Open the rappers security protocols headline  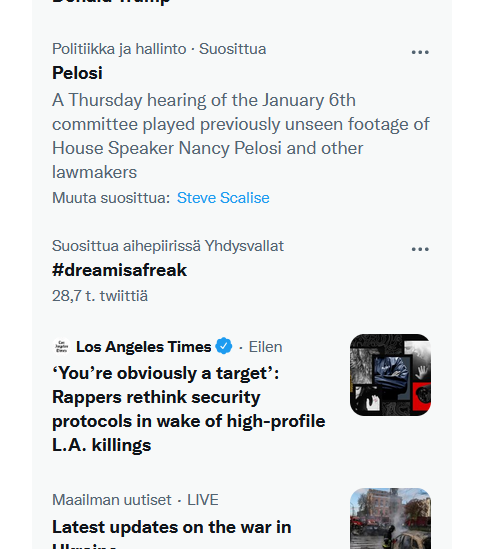click(189, 409)
